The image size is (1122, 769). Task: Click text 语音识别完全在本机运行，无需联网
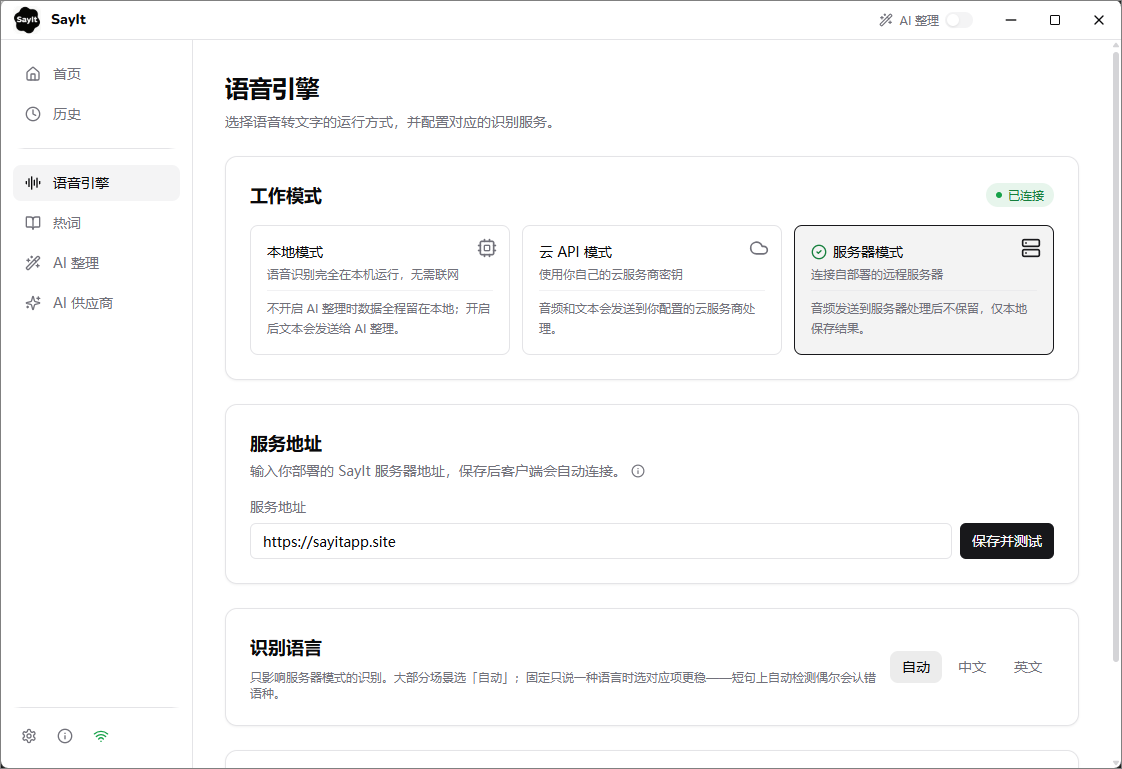[363, 275]
